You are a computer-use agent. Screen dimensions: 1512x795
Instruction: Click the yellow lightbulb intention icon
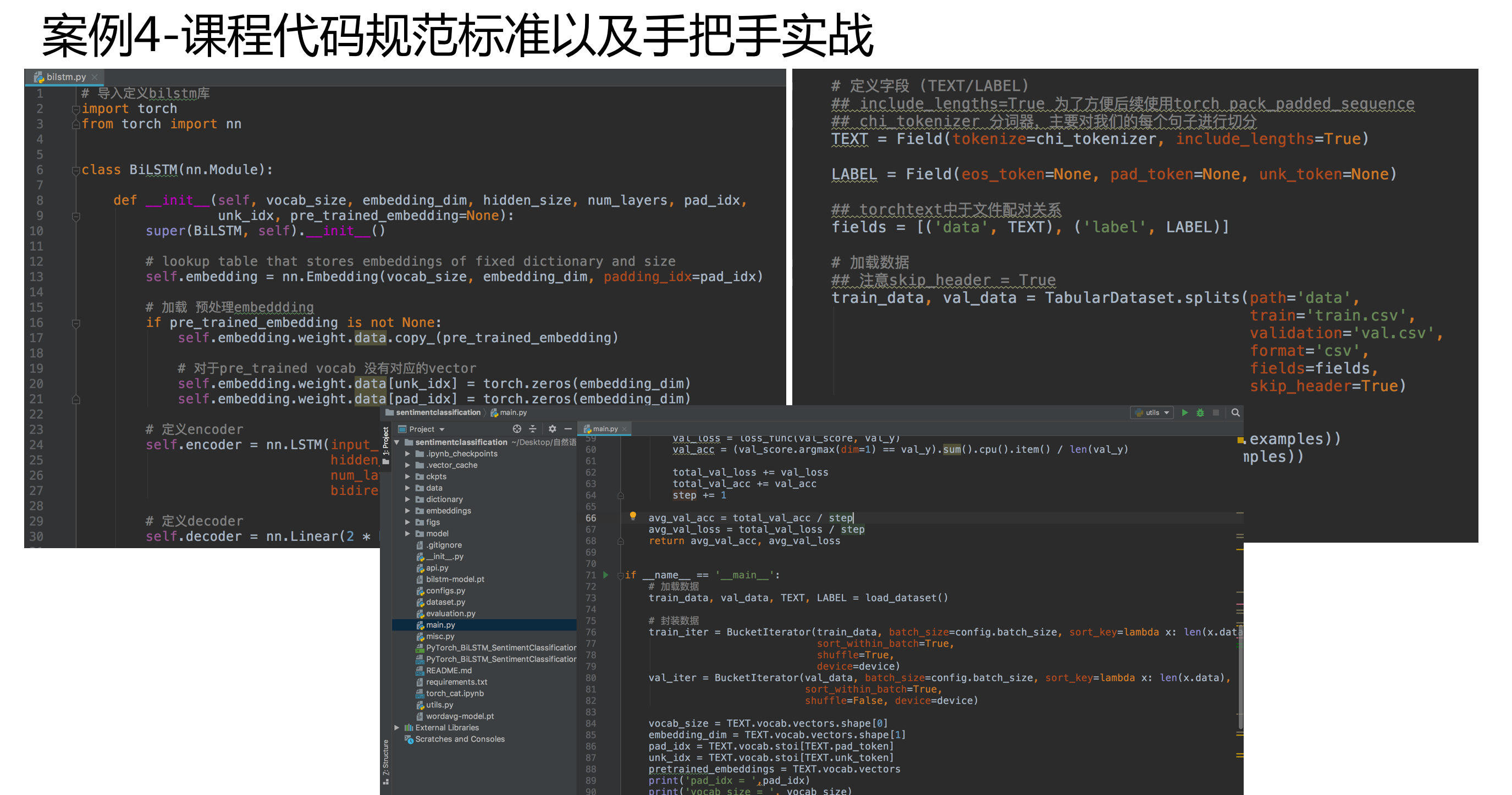pyautogui.click(x=633, y=516)
